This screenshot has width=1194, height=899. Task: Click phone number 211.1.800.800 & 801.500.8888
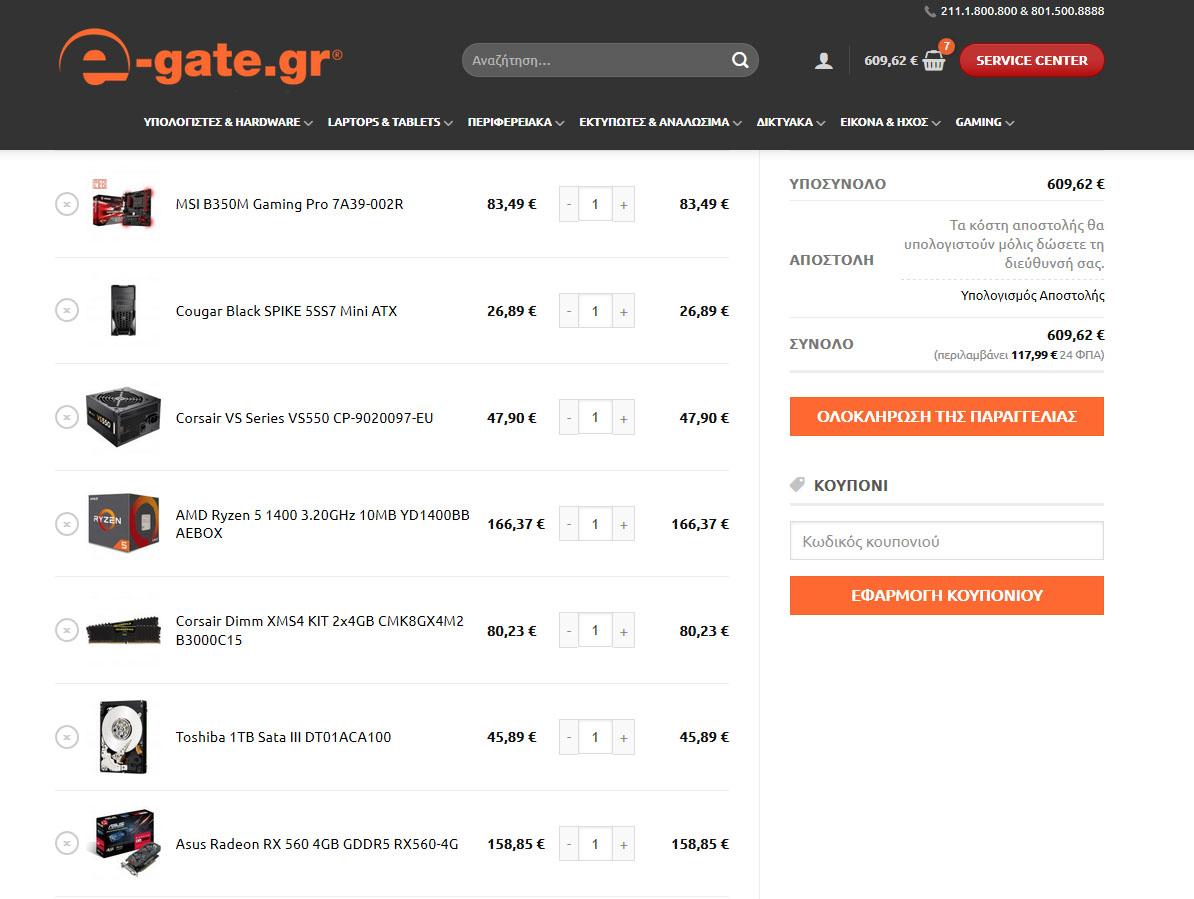(1022, 11)
